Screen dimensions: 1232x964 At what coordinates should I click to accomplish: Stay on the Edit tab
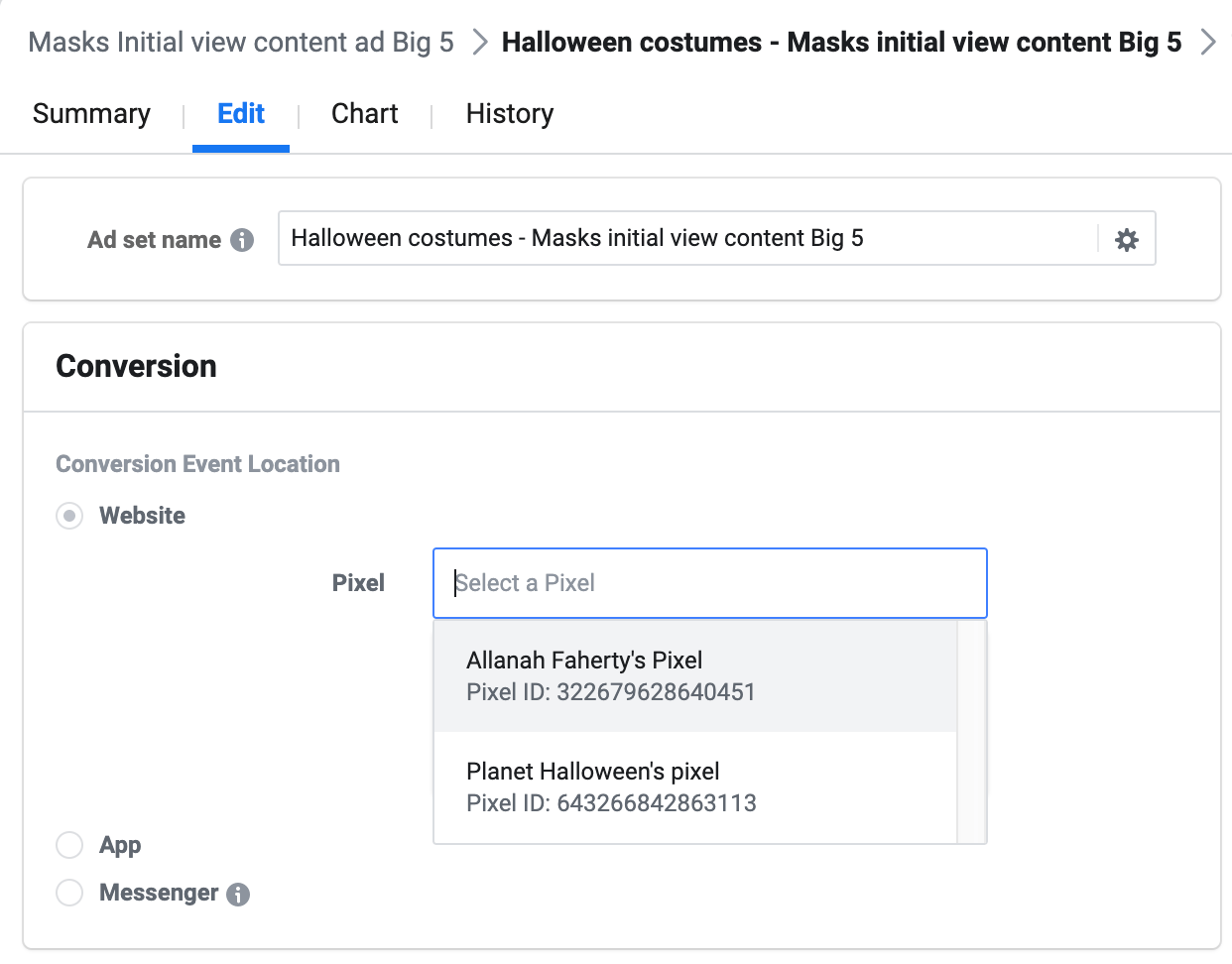pos(239,113)
